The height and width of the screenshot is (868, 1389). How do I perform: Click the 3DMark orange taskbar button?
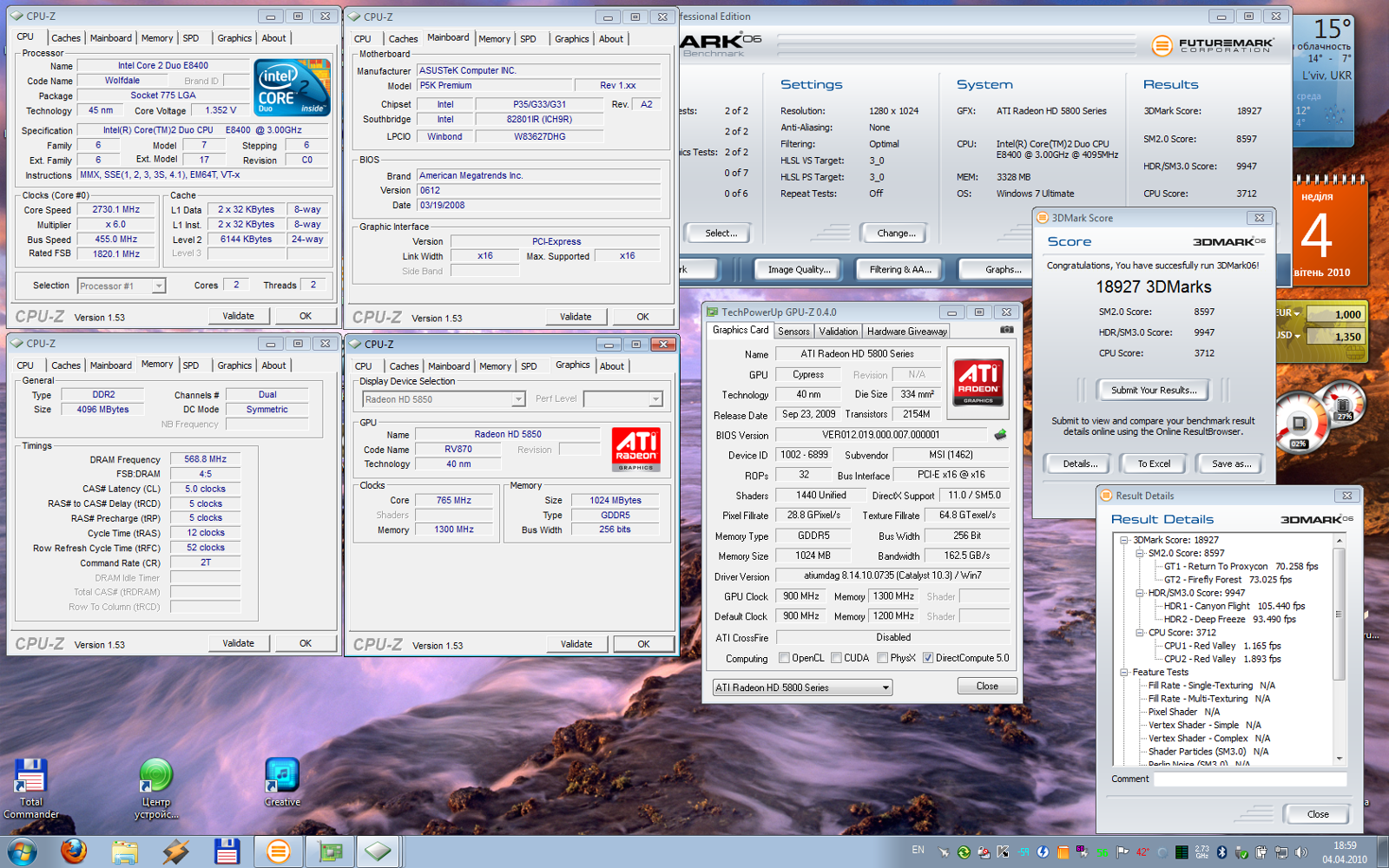(x=278, y=852)
